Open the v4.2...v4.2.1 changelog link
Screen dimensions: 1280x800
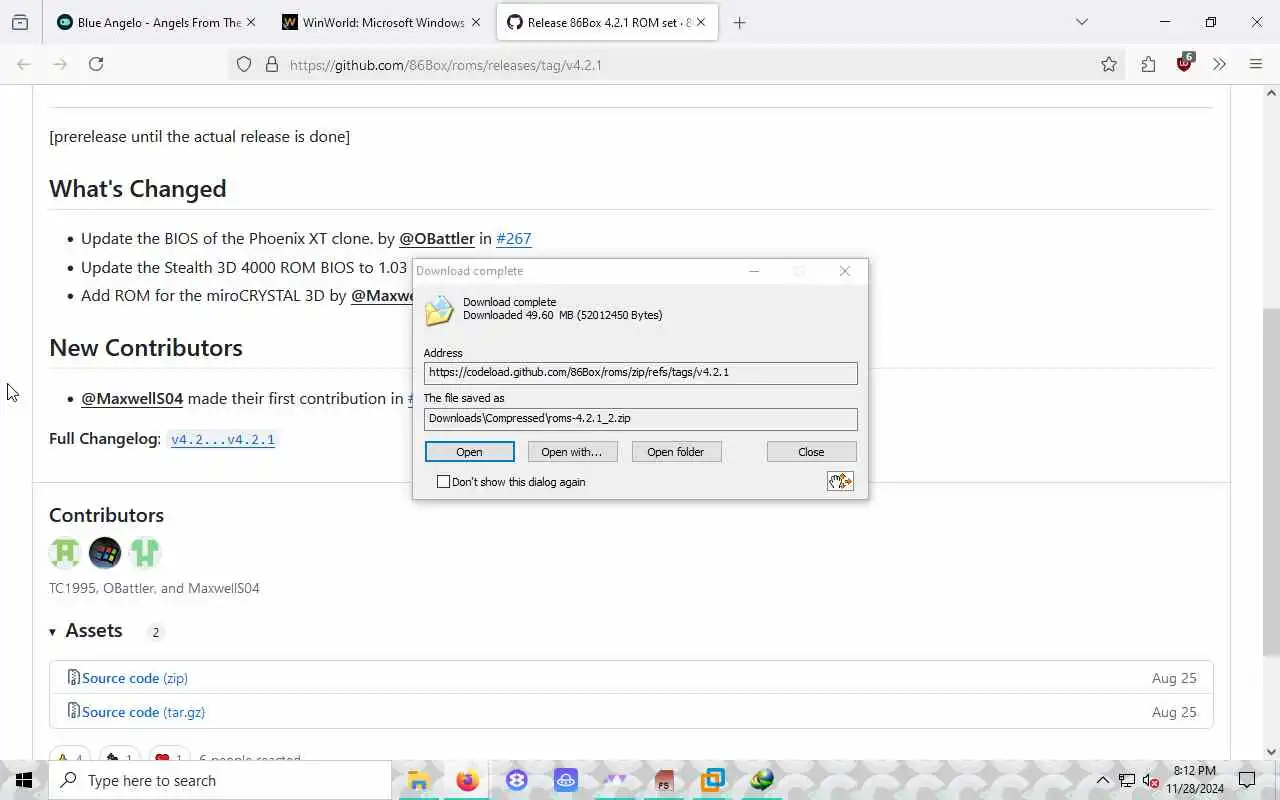223,439
